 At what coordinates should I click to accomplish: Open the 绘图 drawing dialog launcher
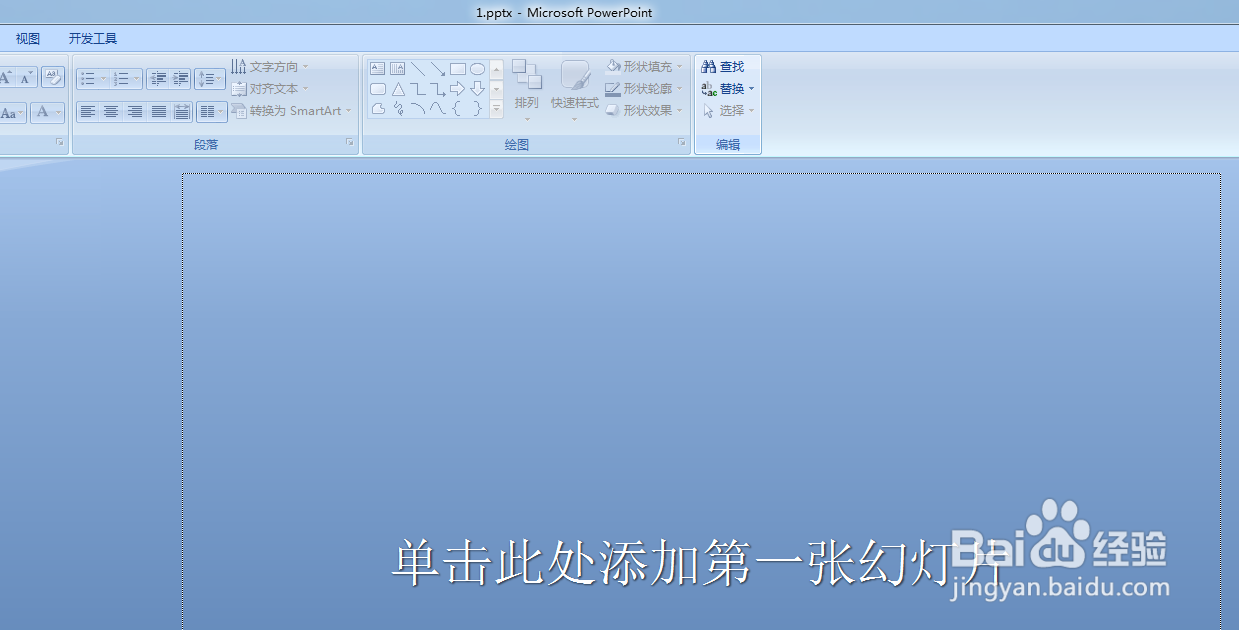coord(682,143)
